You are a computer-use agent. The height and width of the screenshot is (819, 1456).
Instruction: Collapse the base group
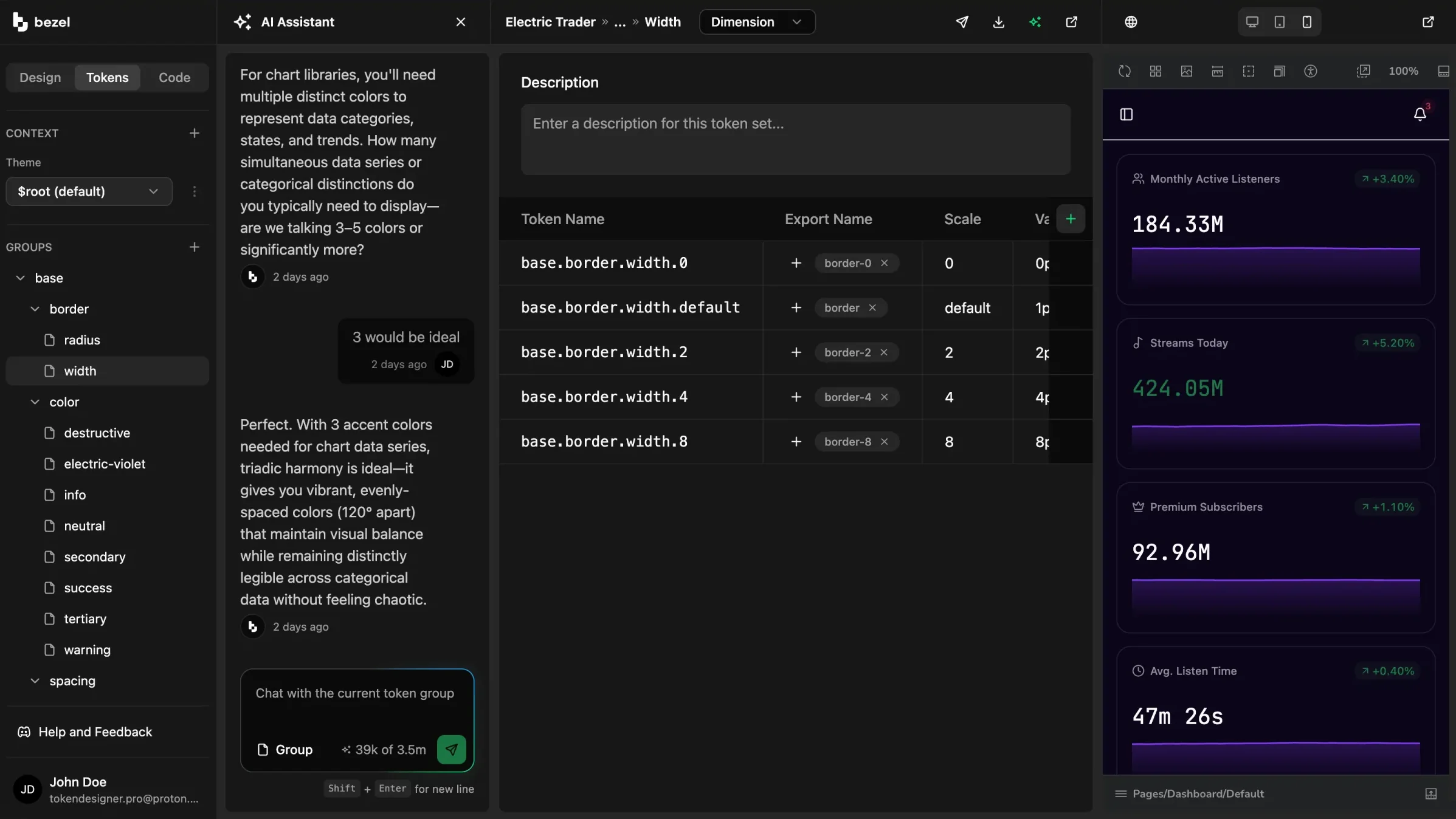tap(21, 278)
